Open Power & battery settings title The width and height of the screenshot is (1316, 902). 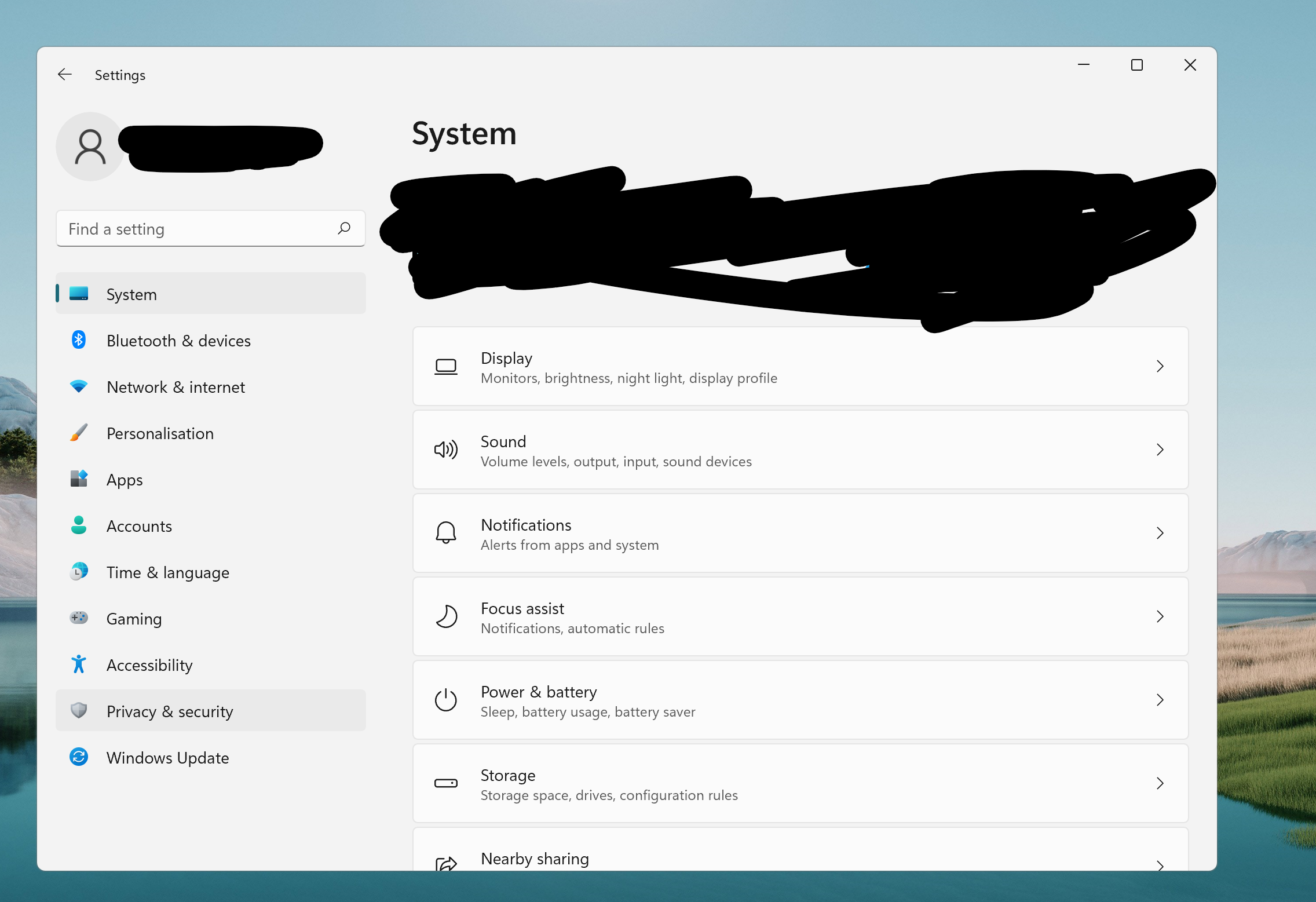click(539, 692)
